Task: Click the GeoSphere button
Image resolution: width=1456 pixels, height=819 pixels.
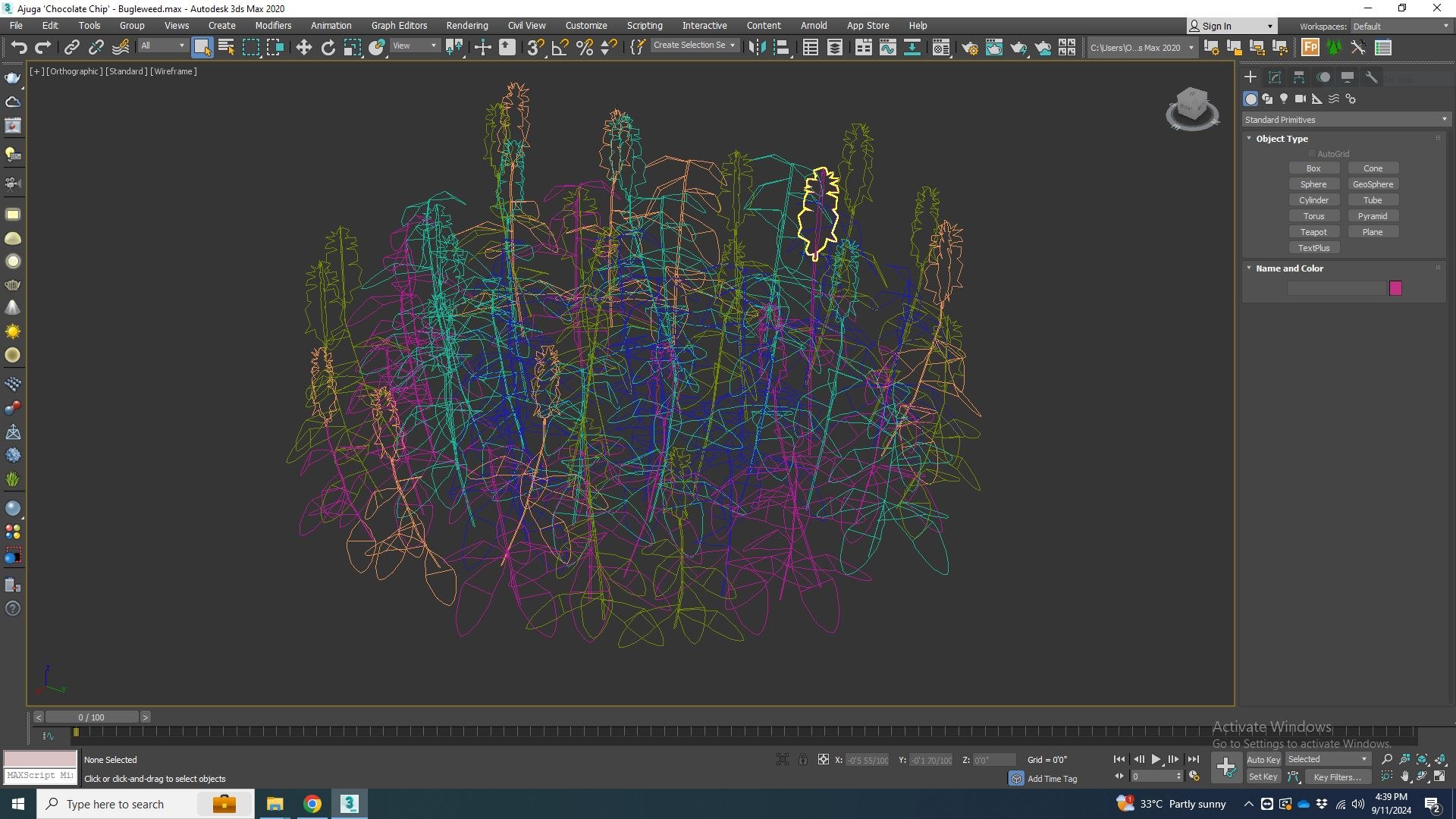Action: tap(1373, 184)
